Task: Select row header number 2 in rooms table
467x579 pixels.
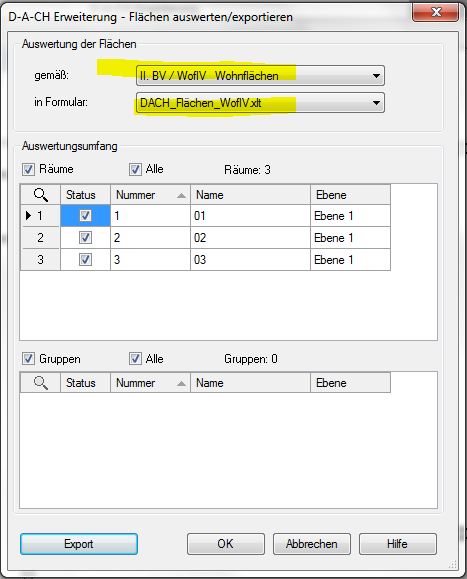Action: coord(40,237)
